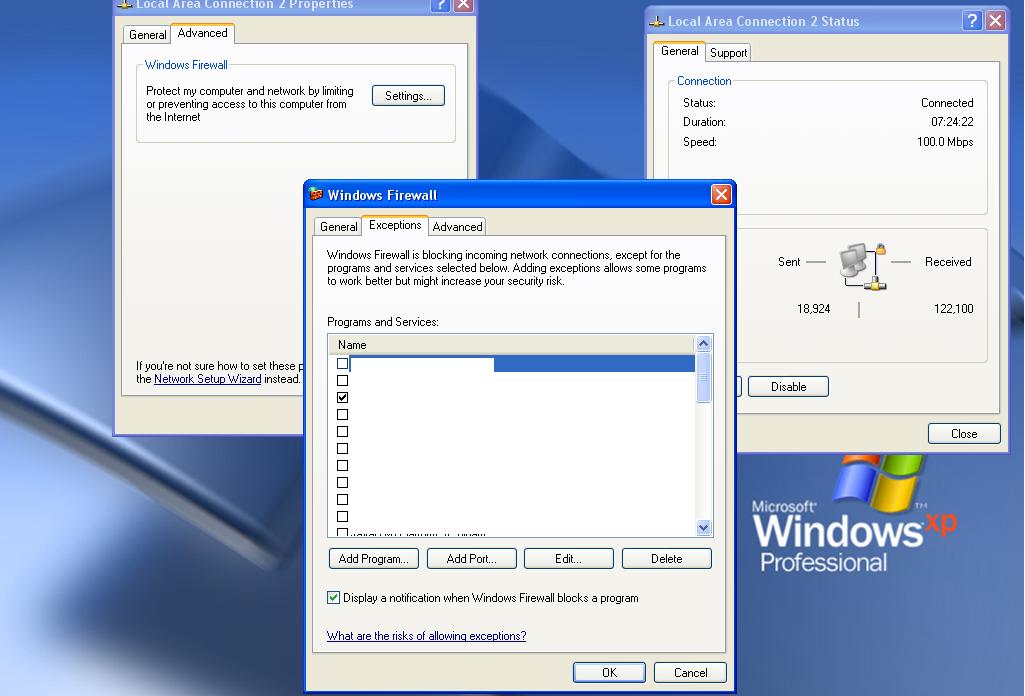Click the sent count 18,924
The image size is (1025, 696).
(813, 308)
